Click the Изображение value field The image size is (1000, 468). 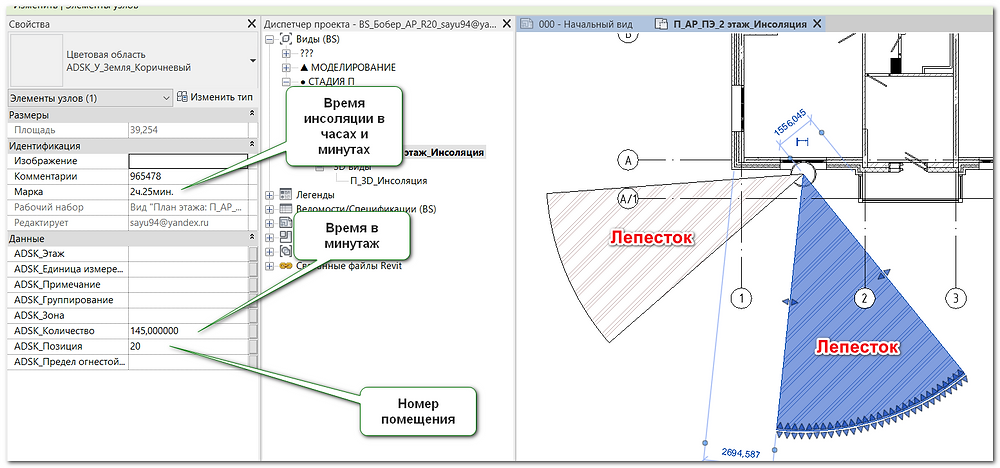tap(188, 161)
